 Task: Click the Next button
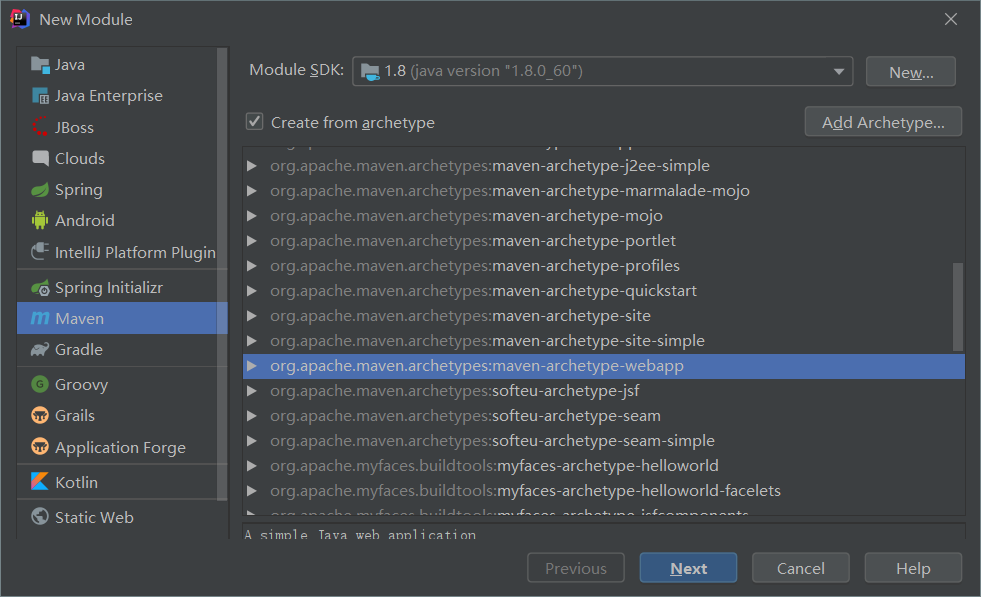point(688,568)
